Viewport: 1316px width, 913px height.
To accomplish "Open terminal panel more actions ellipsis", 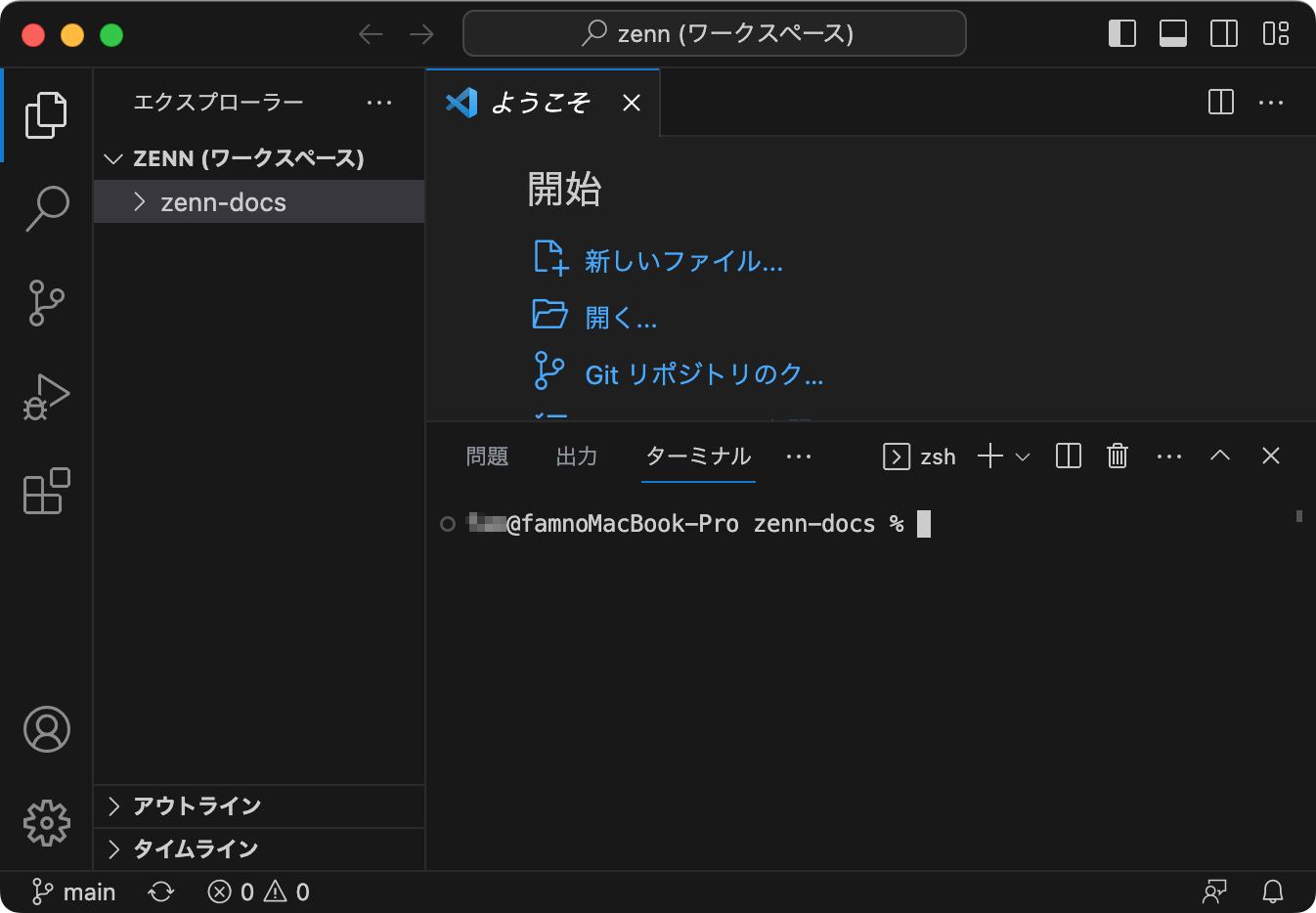I will coord(1169,456).
